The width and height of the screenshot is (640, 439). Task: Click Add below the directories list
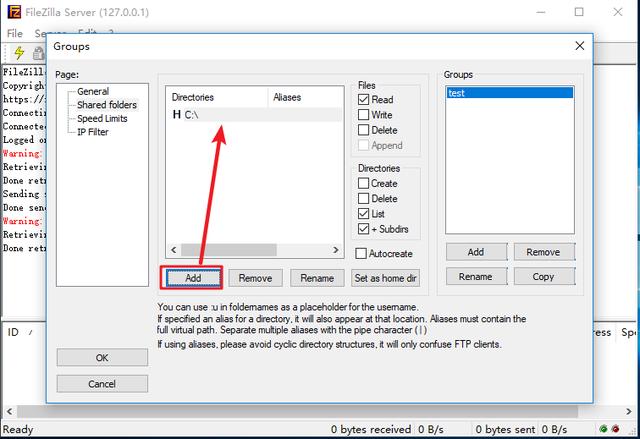click(193, 278)
